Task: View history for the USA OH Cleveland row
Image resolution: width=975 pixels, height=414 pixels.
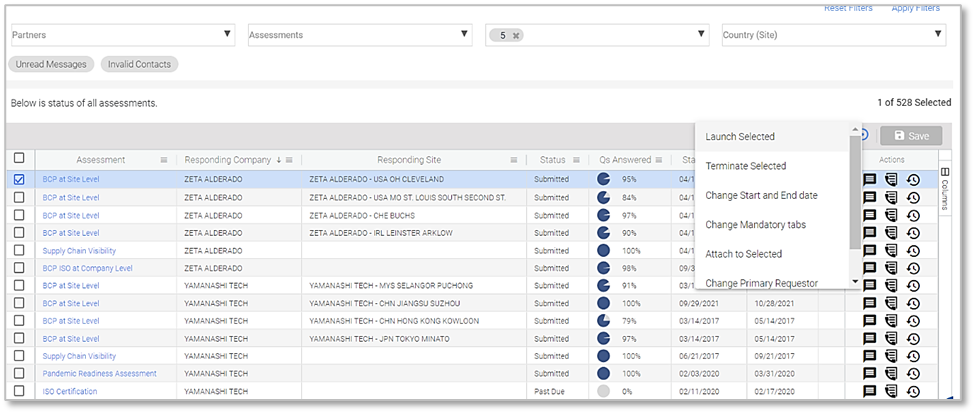Action: 913,180
